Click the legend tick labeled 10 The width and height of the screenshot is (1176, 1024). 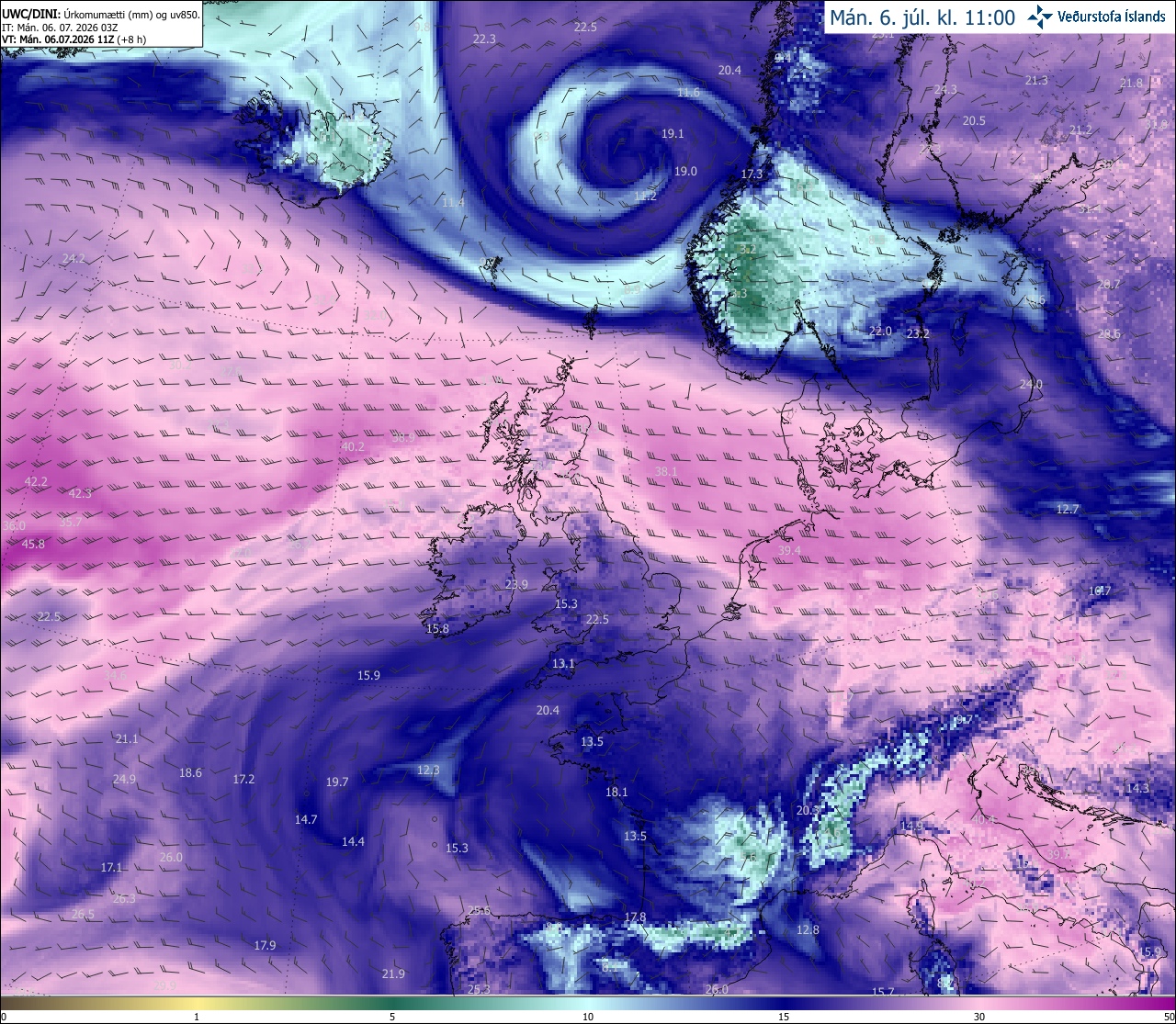pos(588,1017)
